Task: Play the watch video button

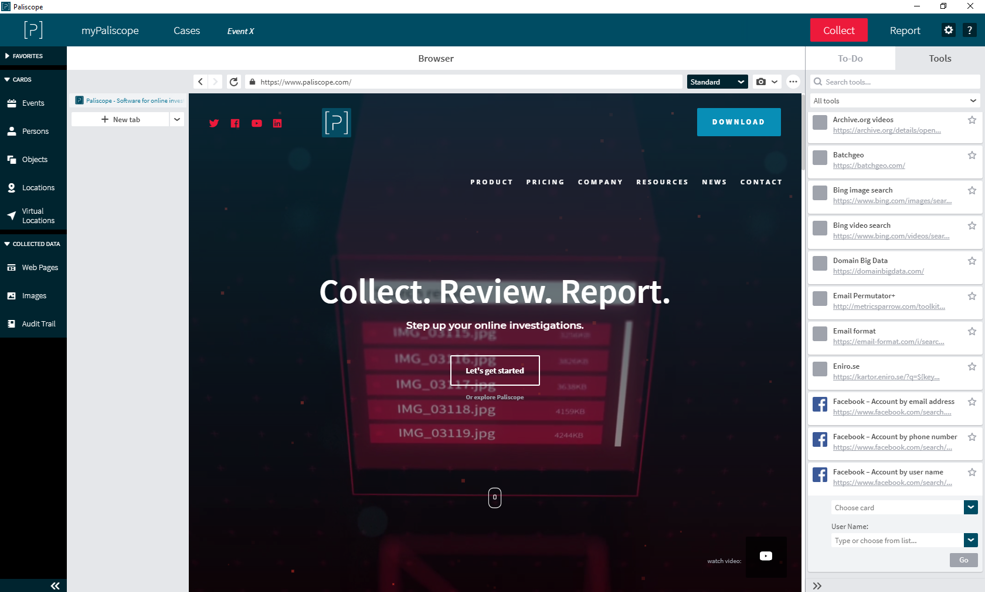Action: click(765, 556)
